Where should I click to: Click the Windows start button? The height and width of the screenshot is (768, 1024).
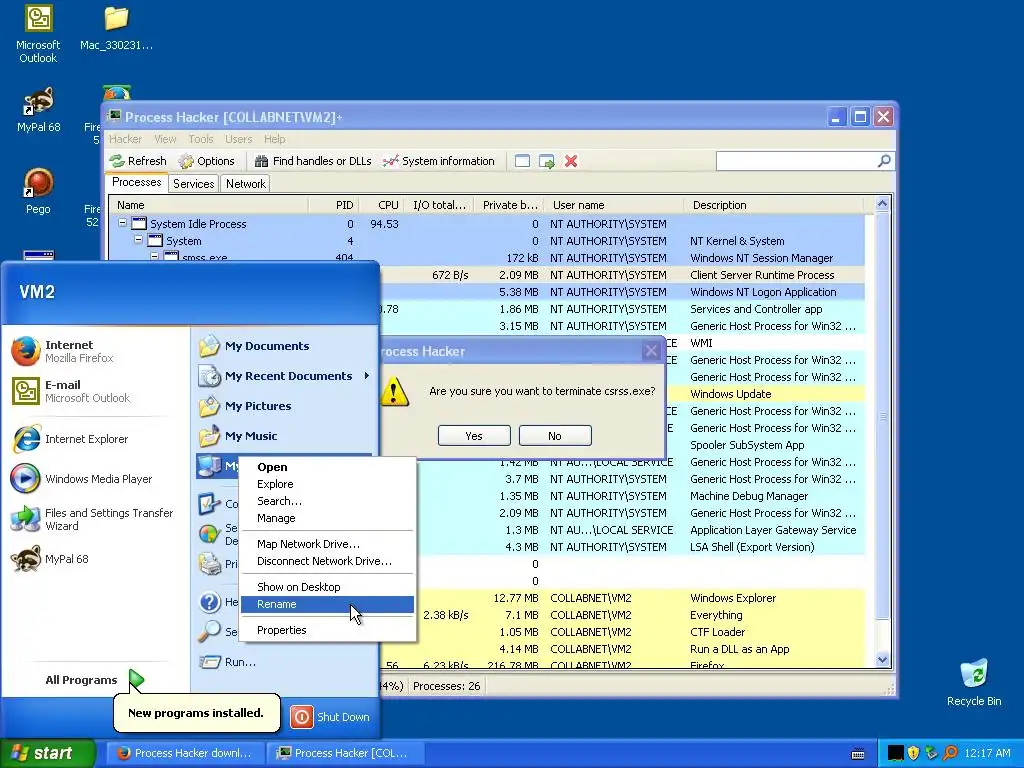[x=48, y=753]
